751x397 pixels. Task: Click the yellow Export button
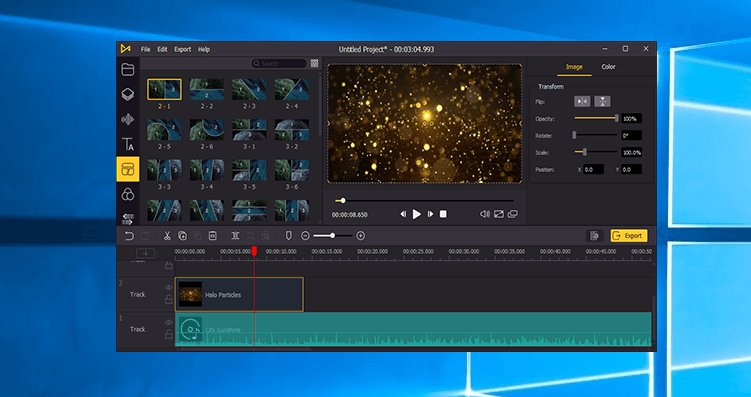(629, 236)
